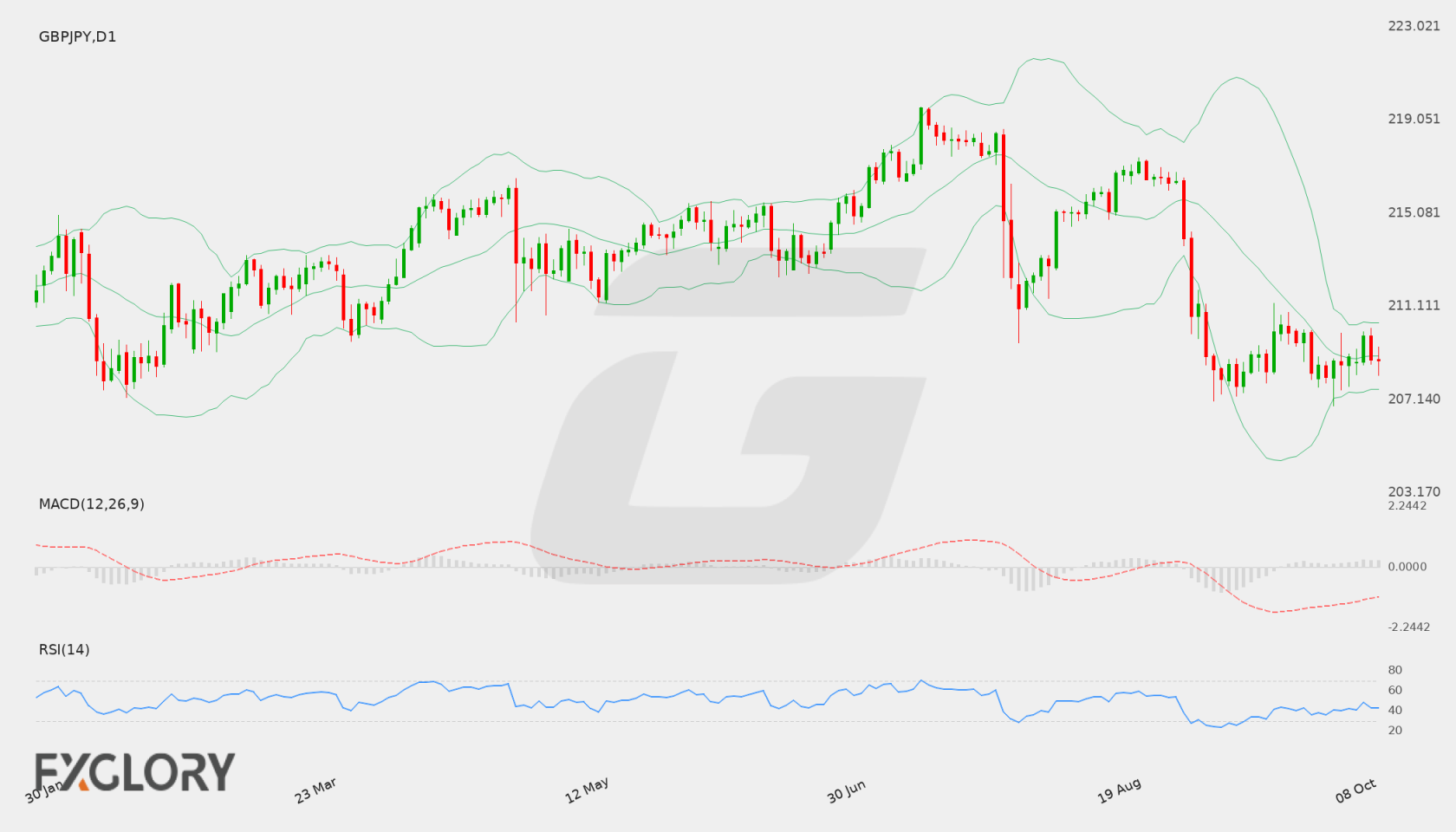
Task: Select the RSI(14) indicator label
Action: coord(64,649)
